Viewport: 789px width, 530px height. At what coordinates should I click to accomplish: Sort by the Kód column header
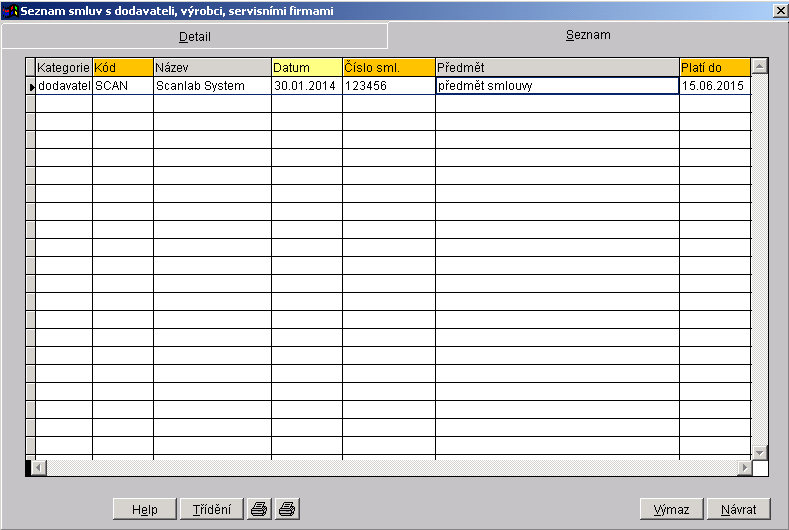pyautogui.click(x=122, y=67)
